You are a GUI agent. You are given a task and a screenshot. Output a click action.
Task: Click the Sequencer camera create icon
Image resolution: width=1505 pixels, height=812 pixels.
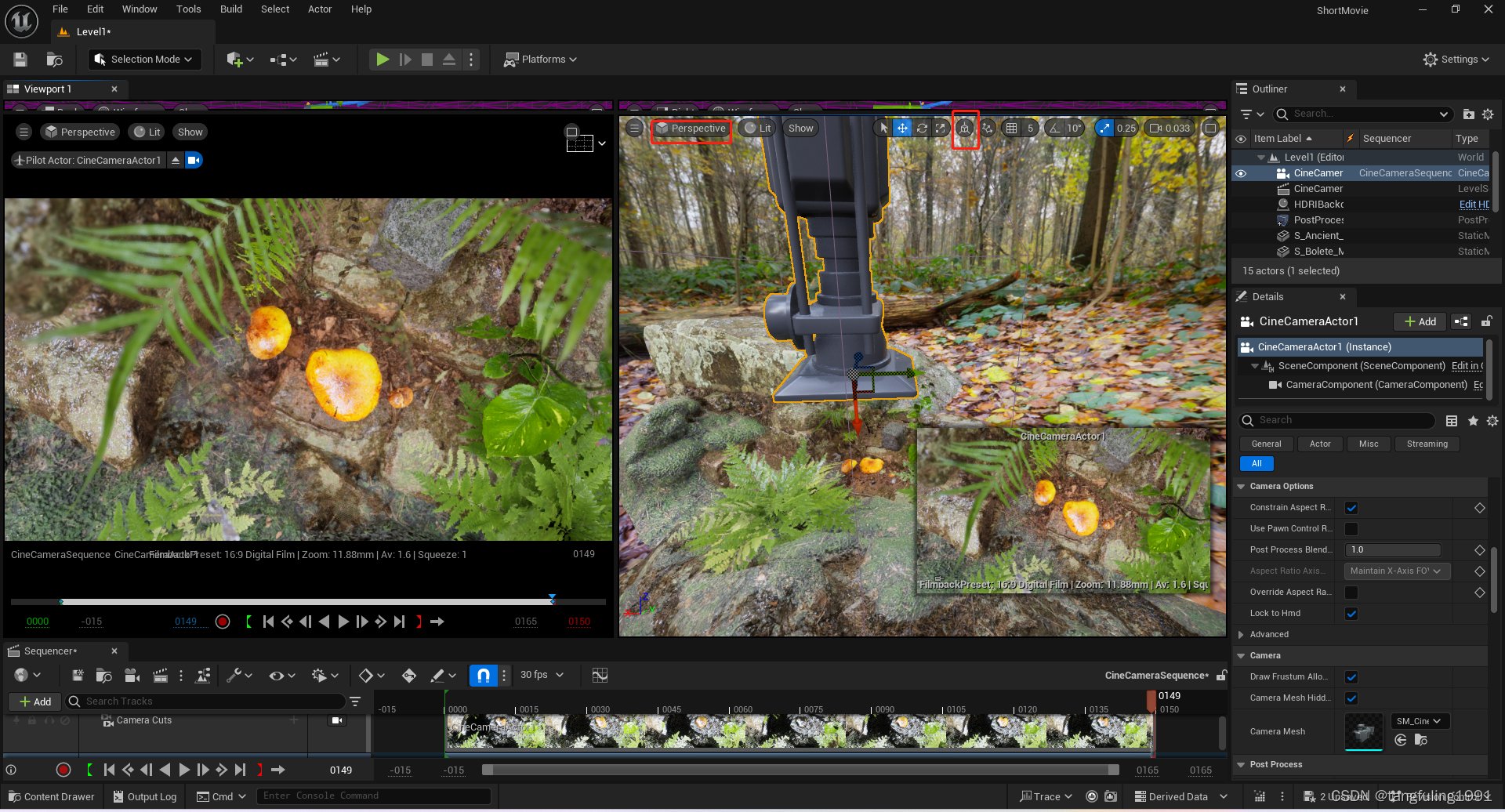click(132, 675)
